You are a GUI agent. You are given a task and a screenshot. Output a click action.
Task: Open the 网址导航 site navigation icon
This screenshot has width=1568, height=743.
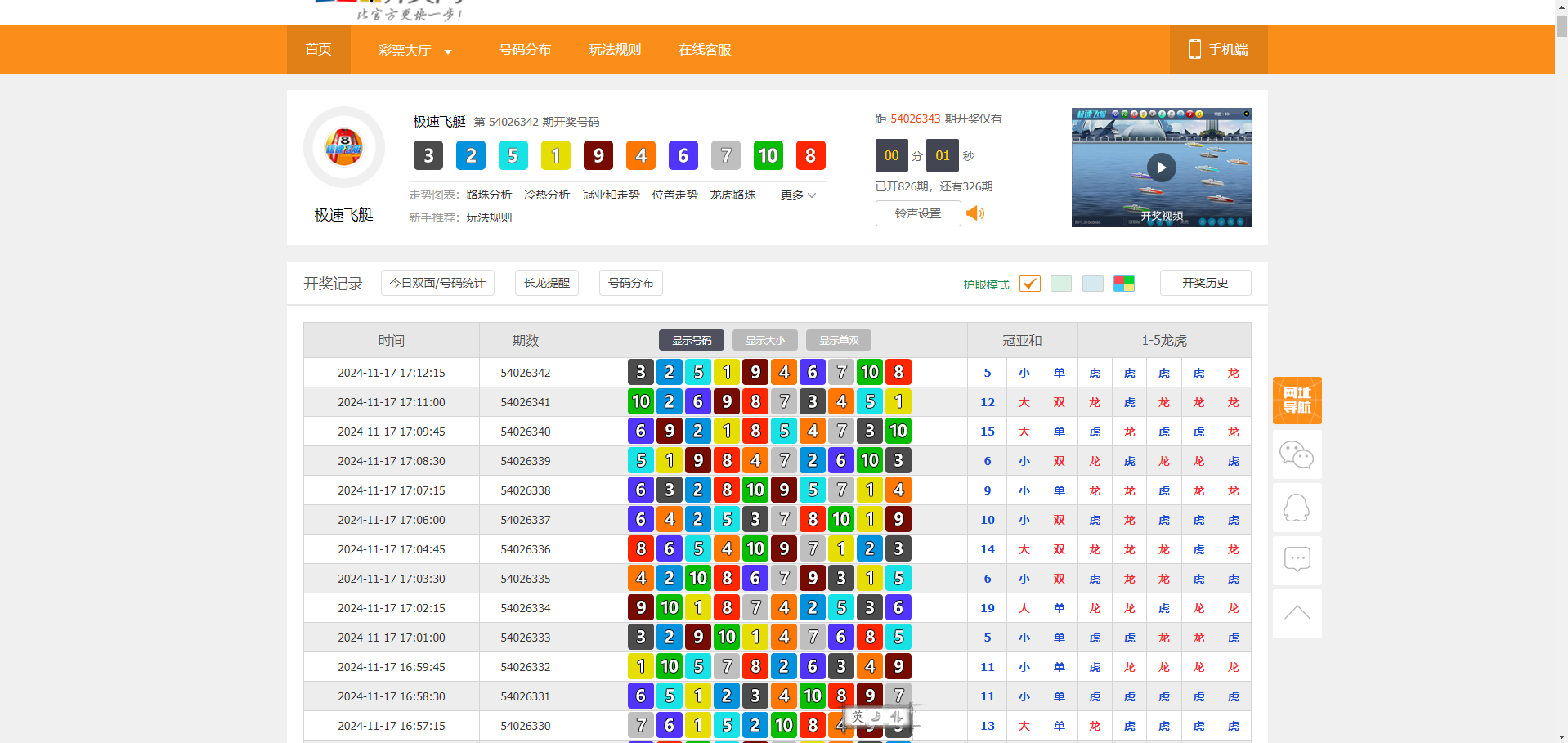tap(1297, 401)
